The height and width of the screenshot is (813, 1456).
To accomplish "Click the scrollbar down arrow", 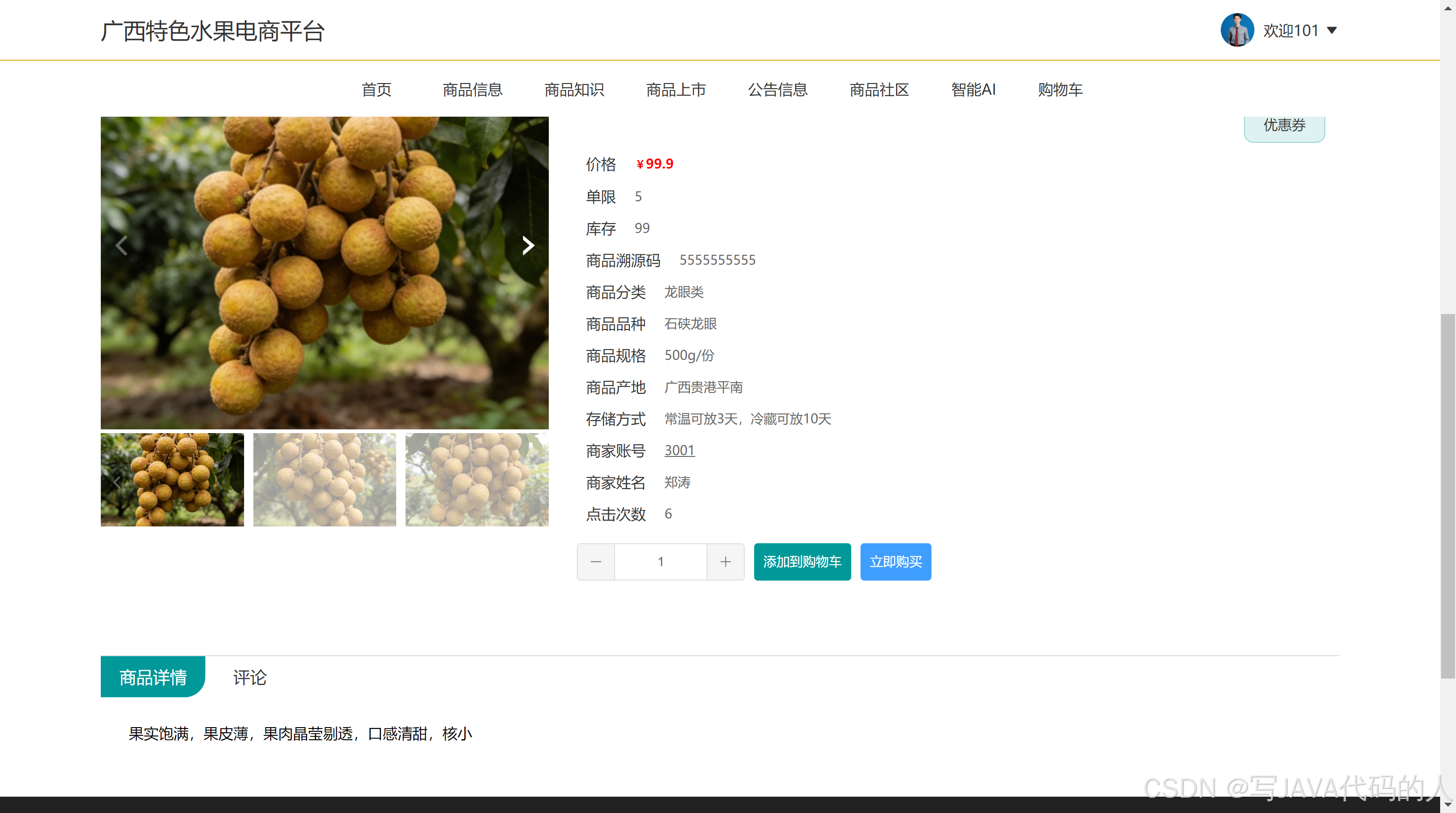I will tap(1448, 805).
